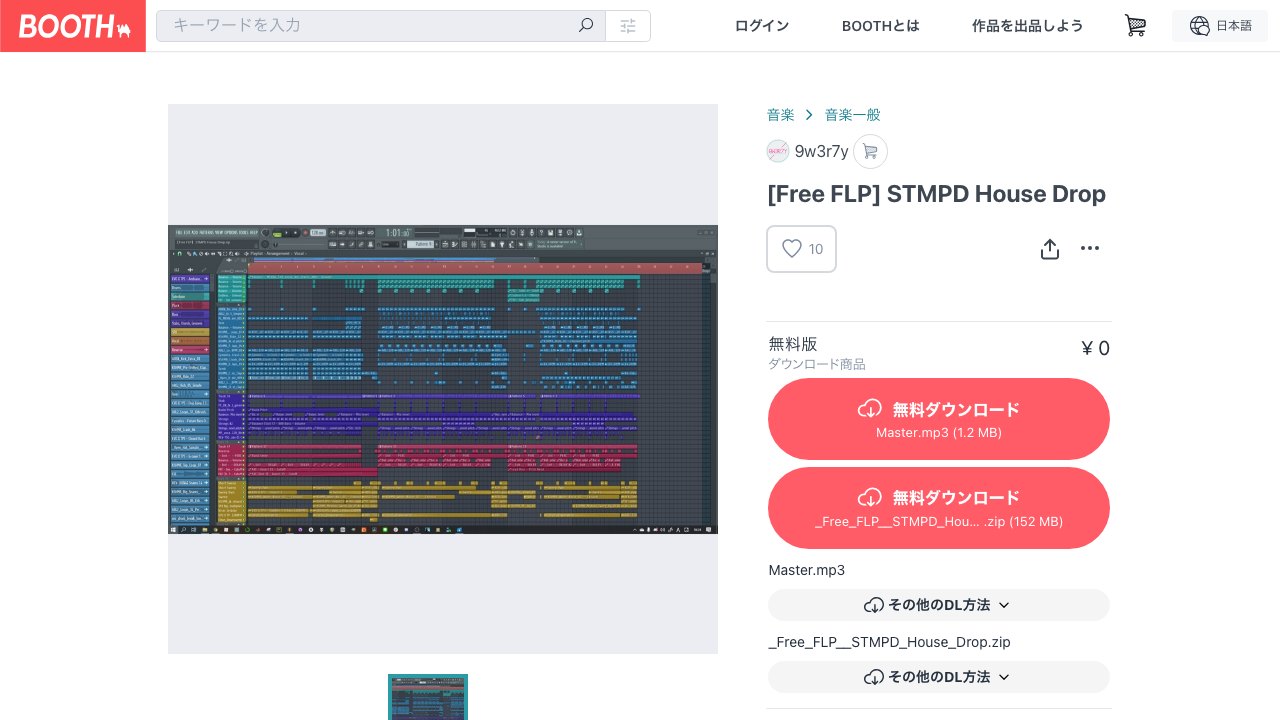Open the 9w3r7y shop name link
1280x720 pixels.
[x=821, y=151]
